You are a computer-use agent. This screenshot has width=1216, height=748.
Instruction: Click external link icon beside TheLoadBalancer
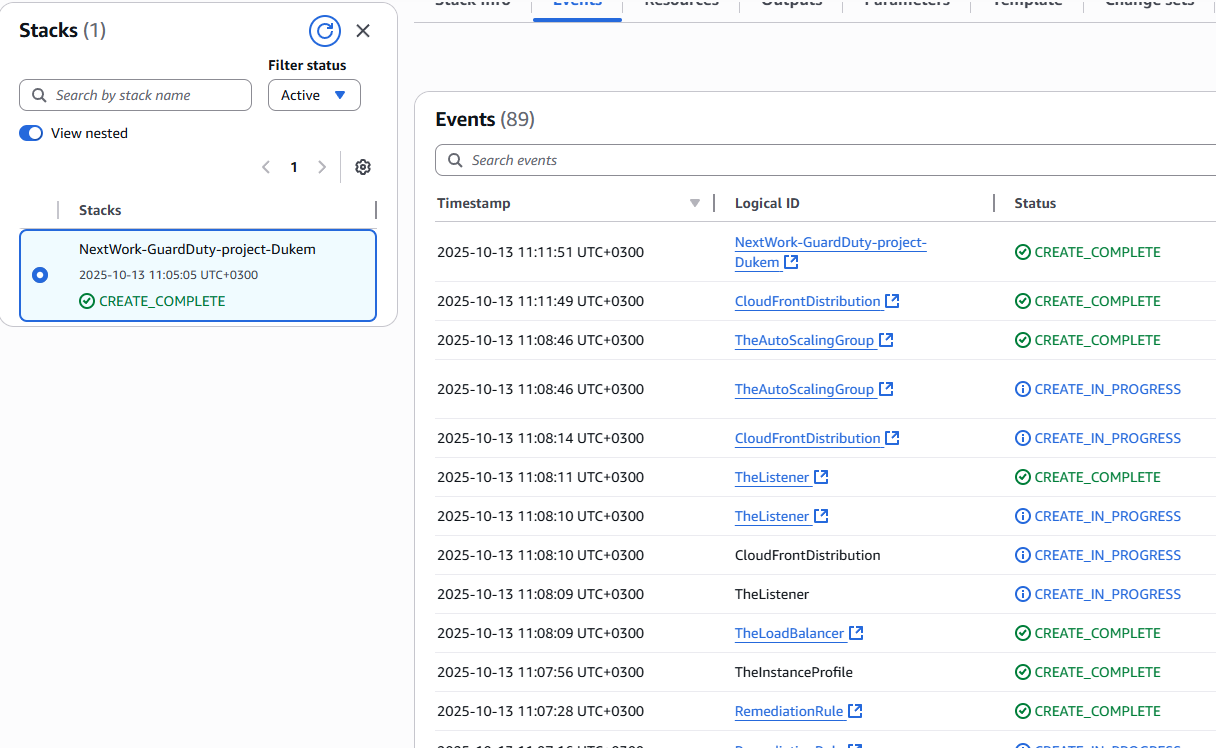(x=856, y=633)
